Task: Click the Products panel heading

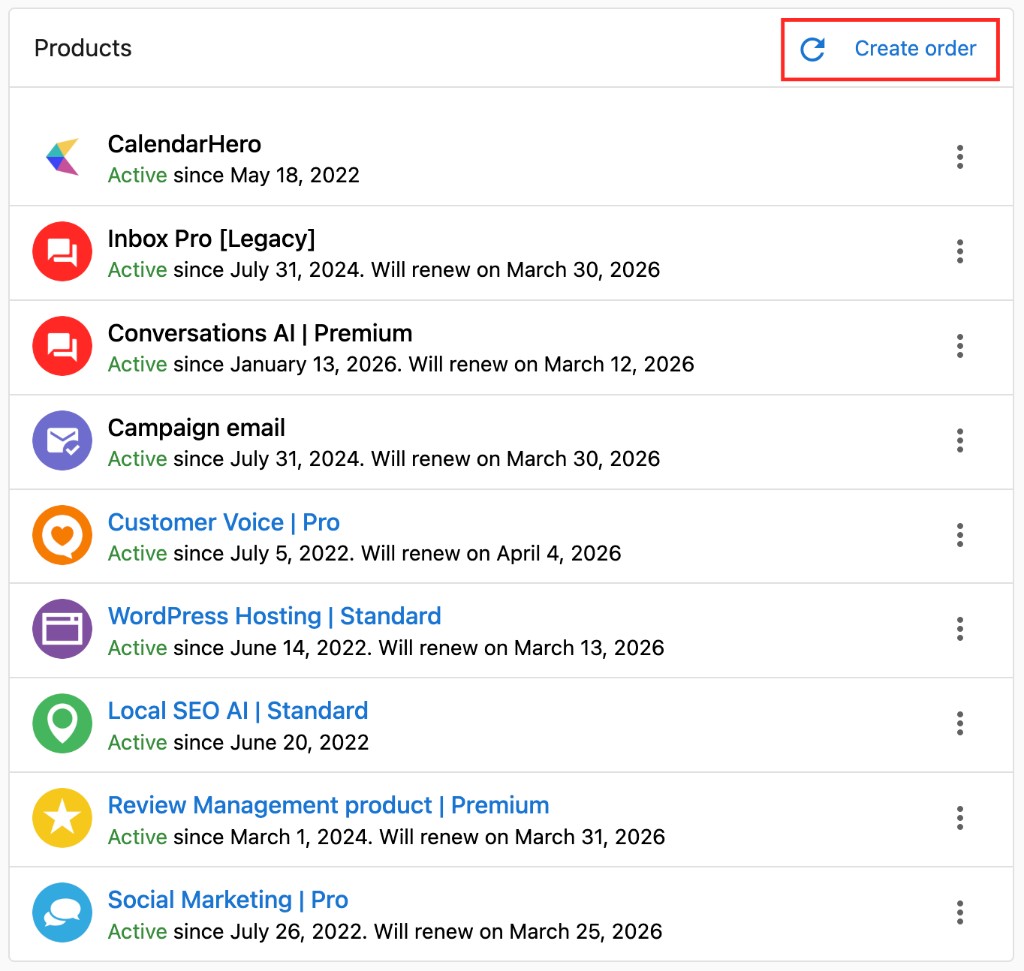Action: pyautogui.click(x=83, y=48)
